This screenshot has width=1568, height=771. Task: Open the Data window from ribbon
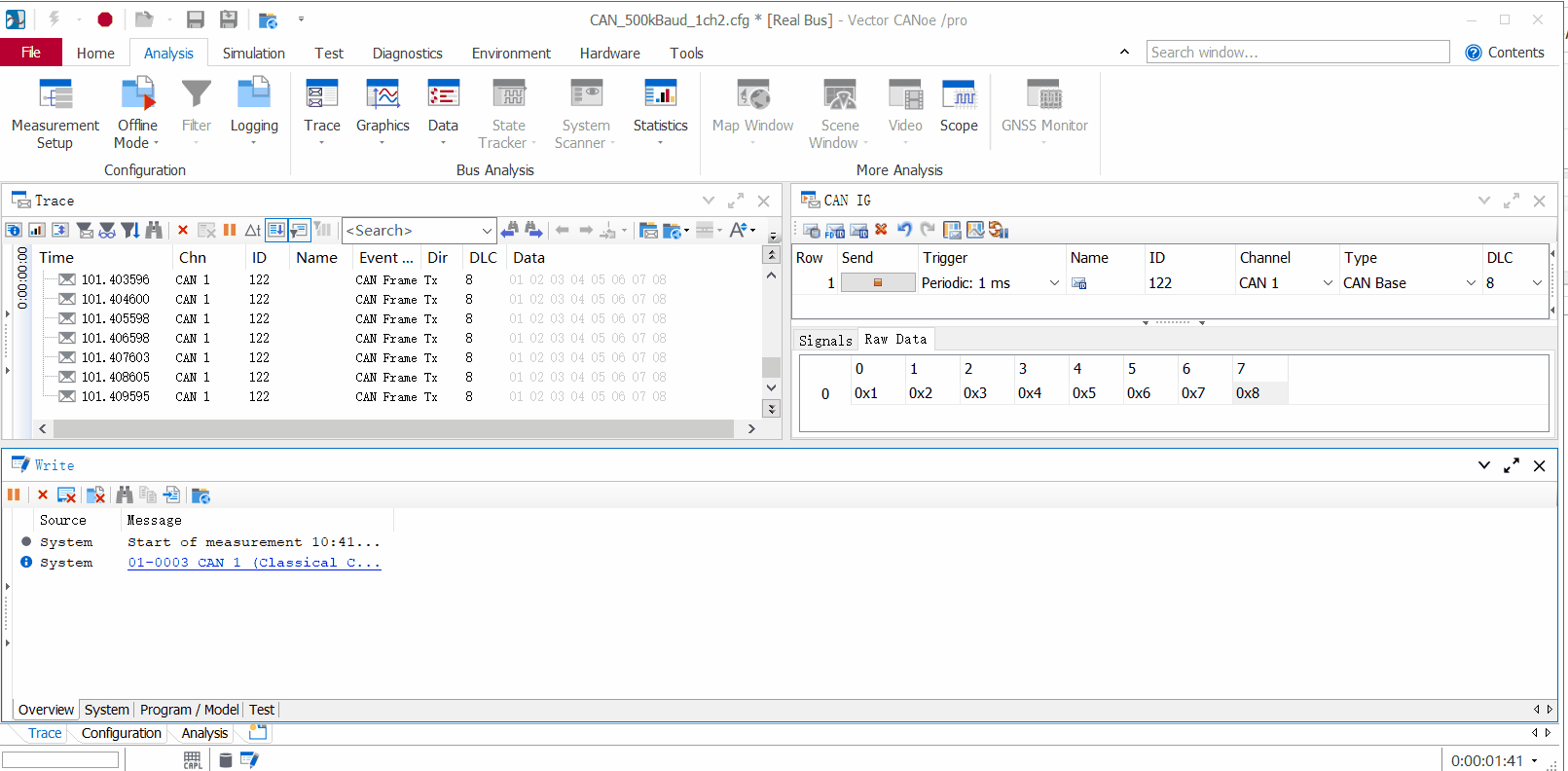tap(443, 112)
